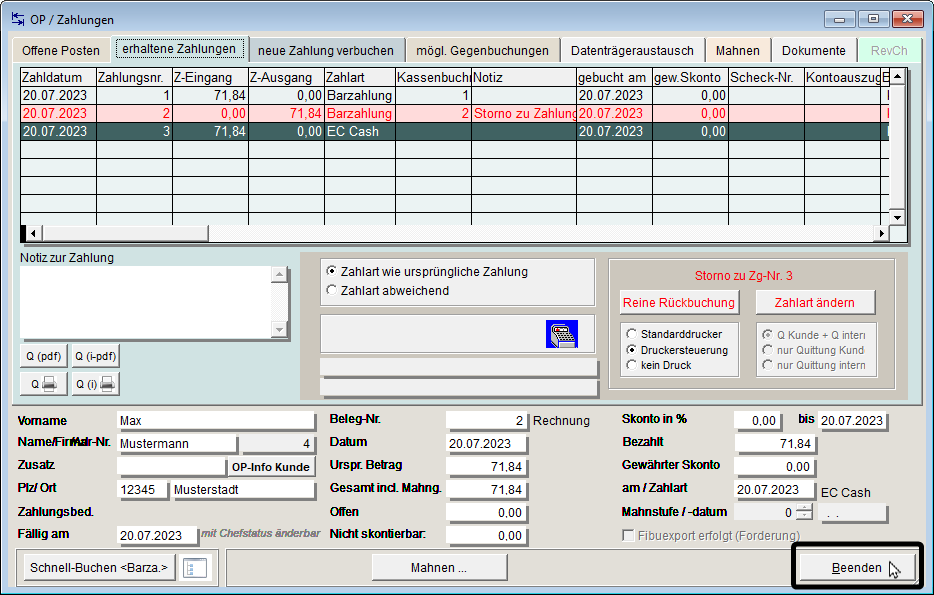Screen dimensions: 934x595
Task: Click the Ort field Musterstadt
Action: 242,490
